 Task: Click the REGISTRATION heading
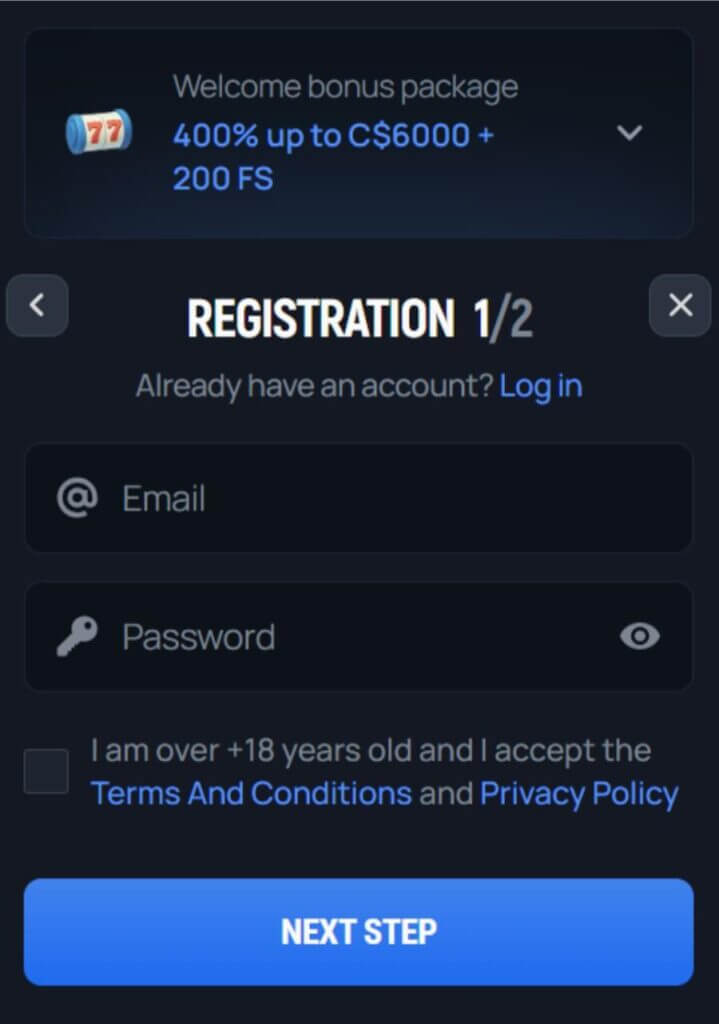coord(320,319)
